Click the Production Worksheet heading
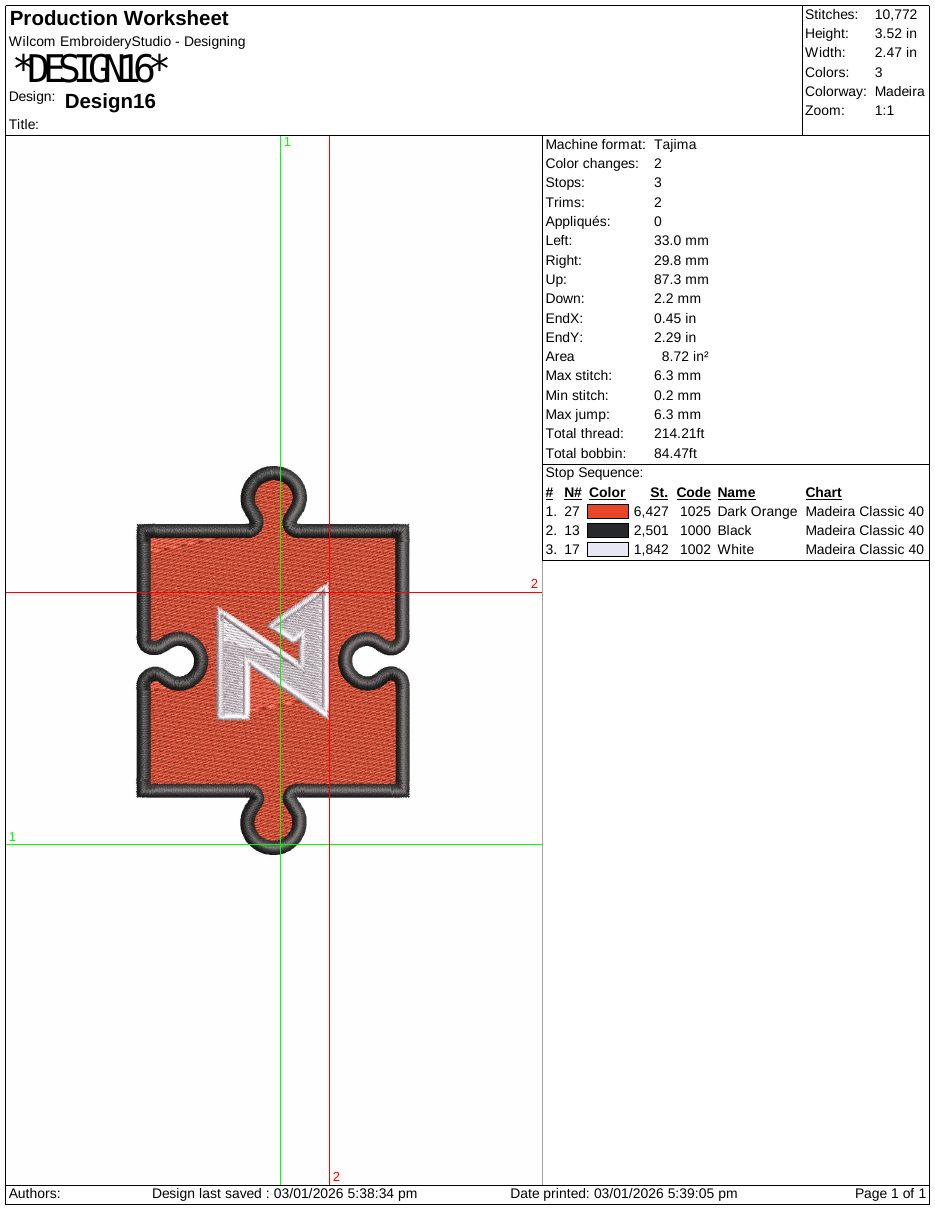 point(119,18)
